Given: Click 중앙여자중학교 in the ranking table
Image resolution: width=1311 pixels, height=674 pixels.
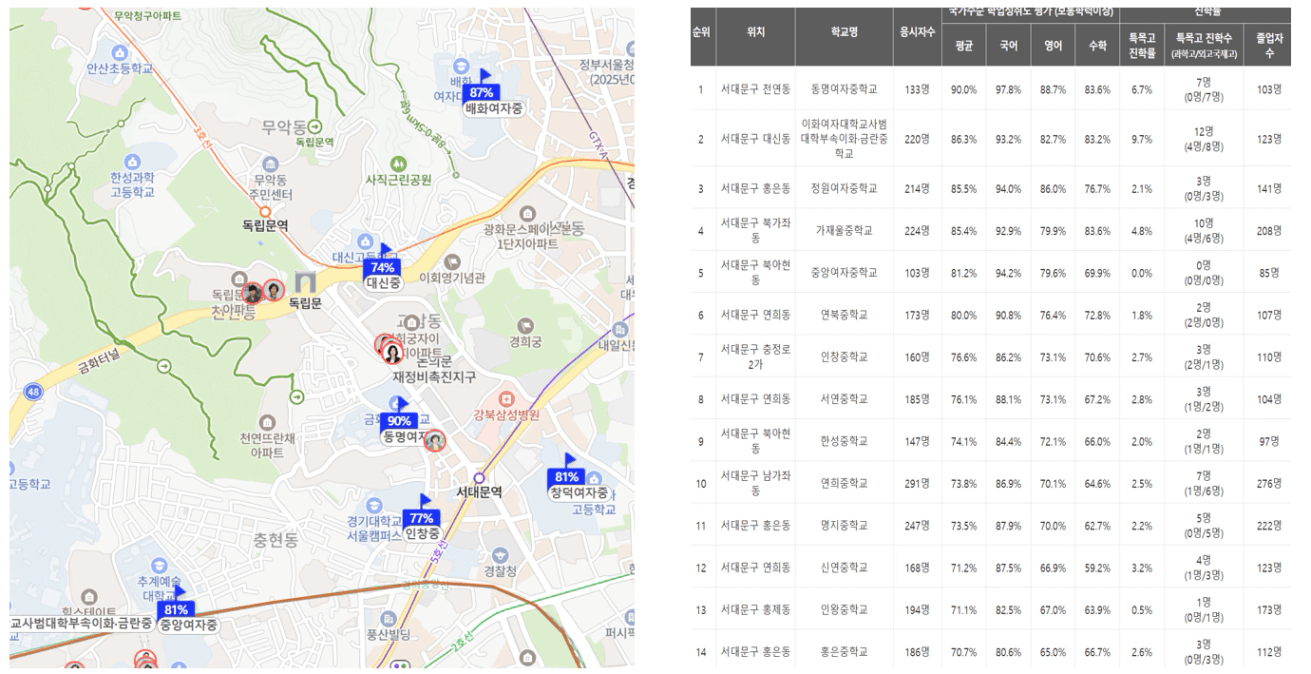Looking at the screenshot, I should (x=844, y=273).
